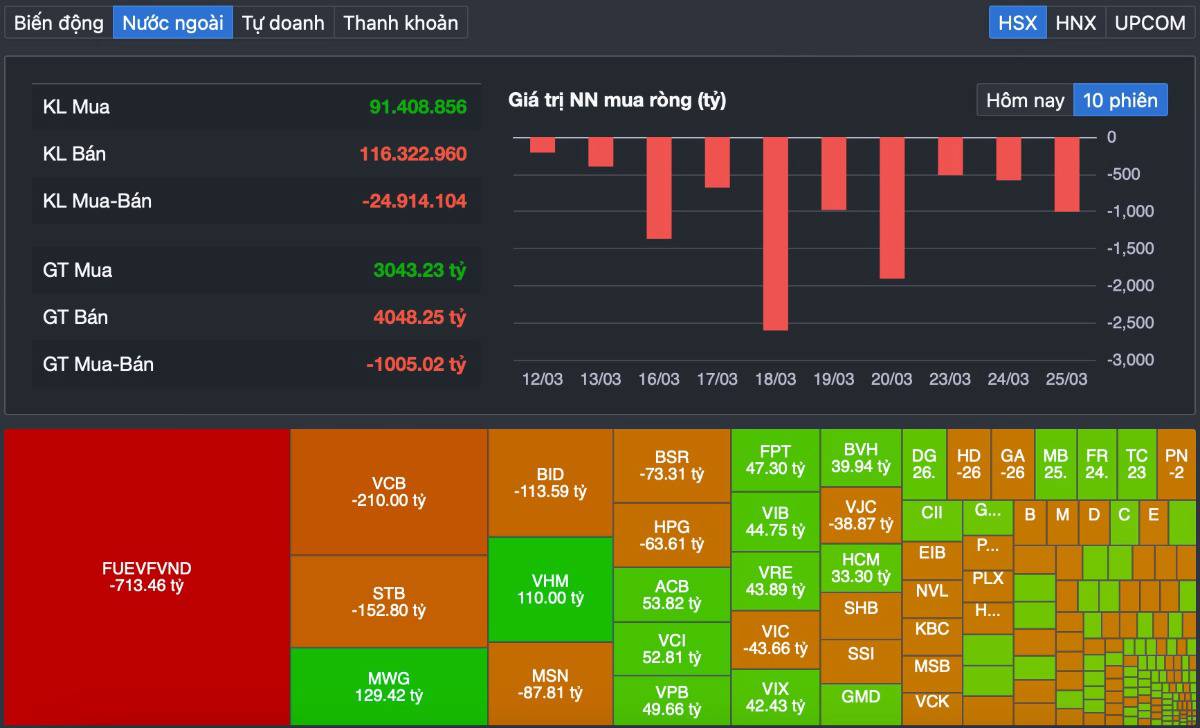Switch to the Biến động tab
Image resolution: width=1200 pixels, height=728 pixels.
click(58, 22)
